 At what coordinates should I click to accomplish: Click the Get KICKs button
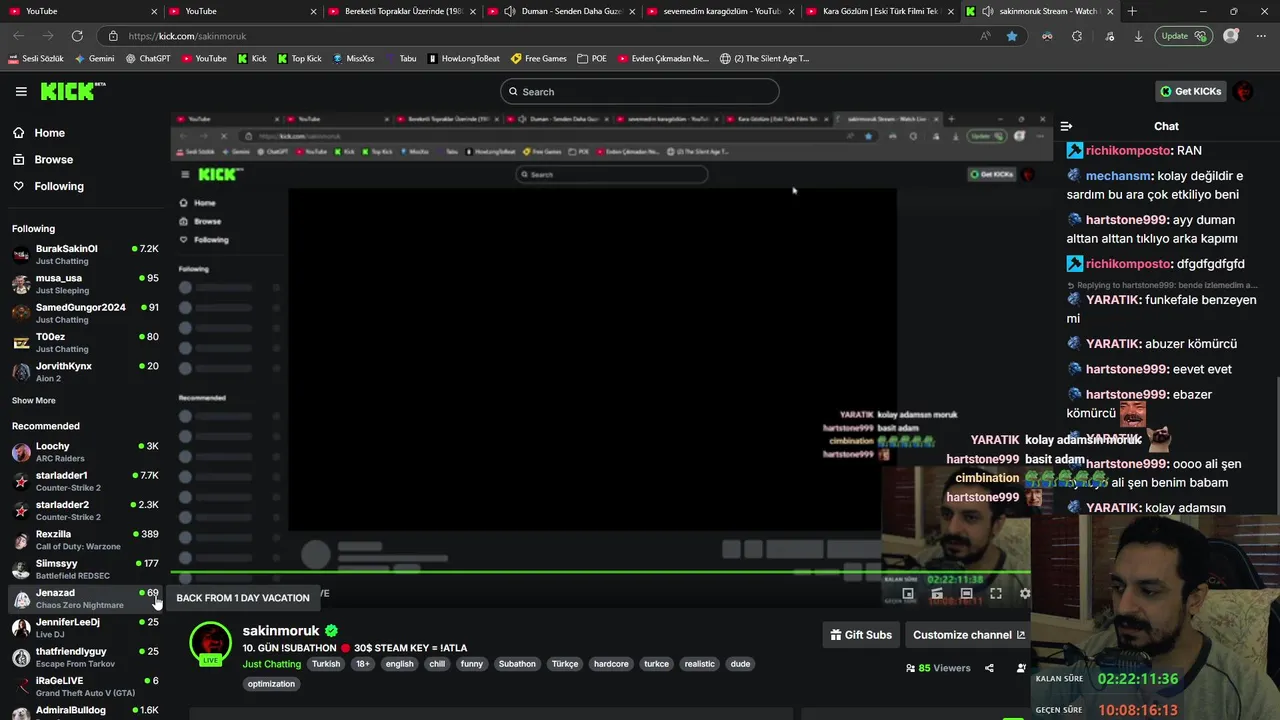click(1190, 91)
